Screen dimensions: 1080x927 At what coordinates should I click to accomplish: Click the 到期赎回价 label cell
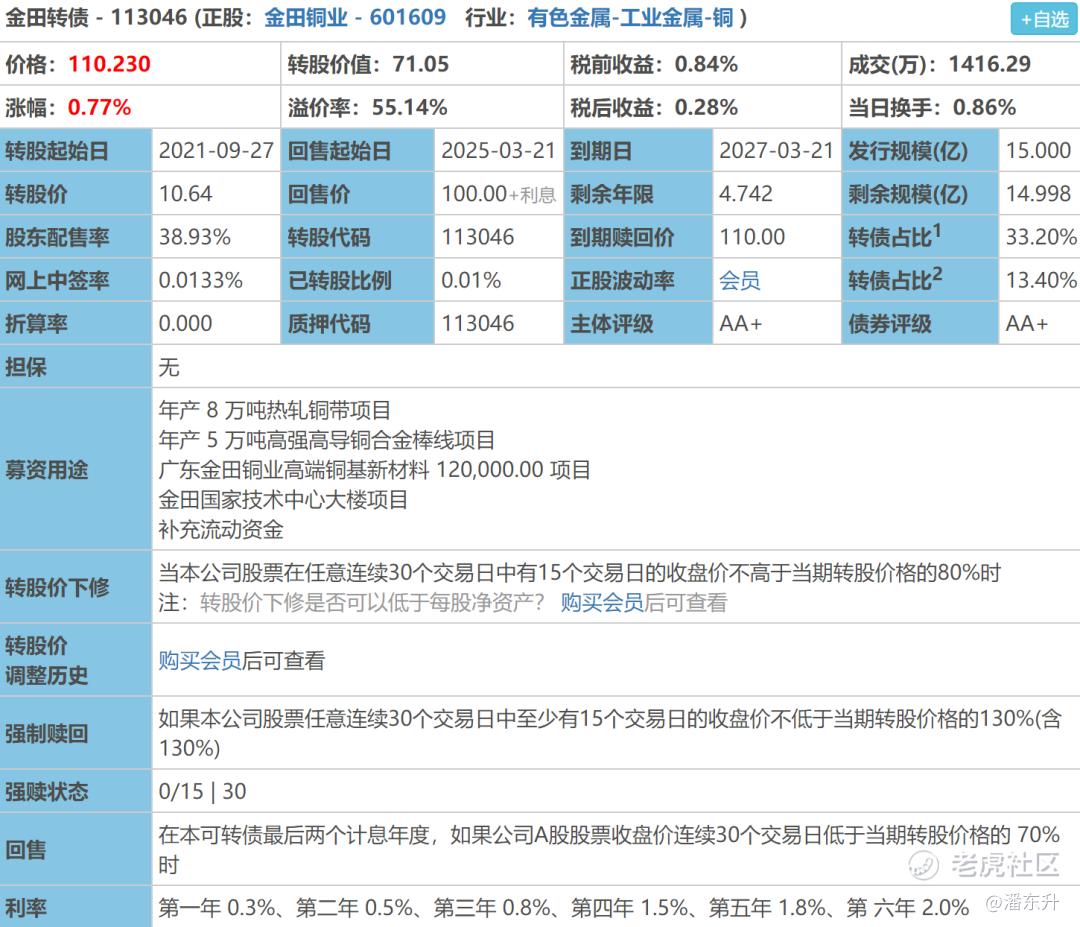[x=638, y=237]
